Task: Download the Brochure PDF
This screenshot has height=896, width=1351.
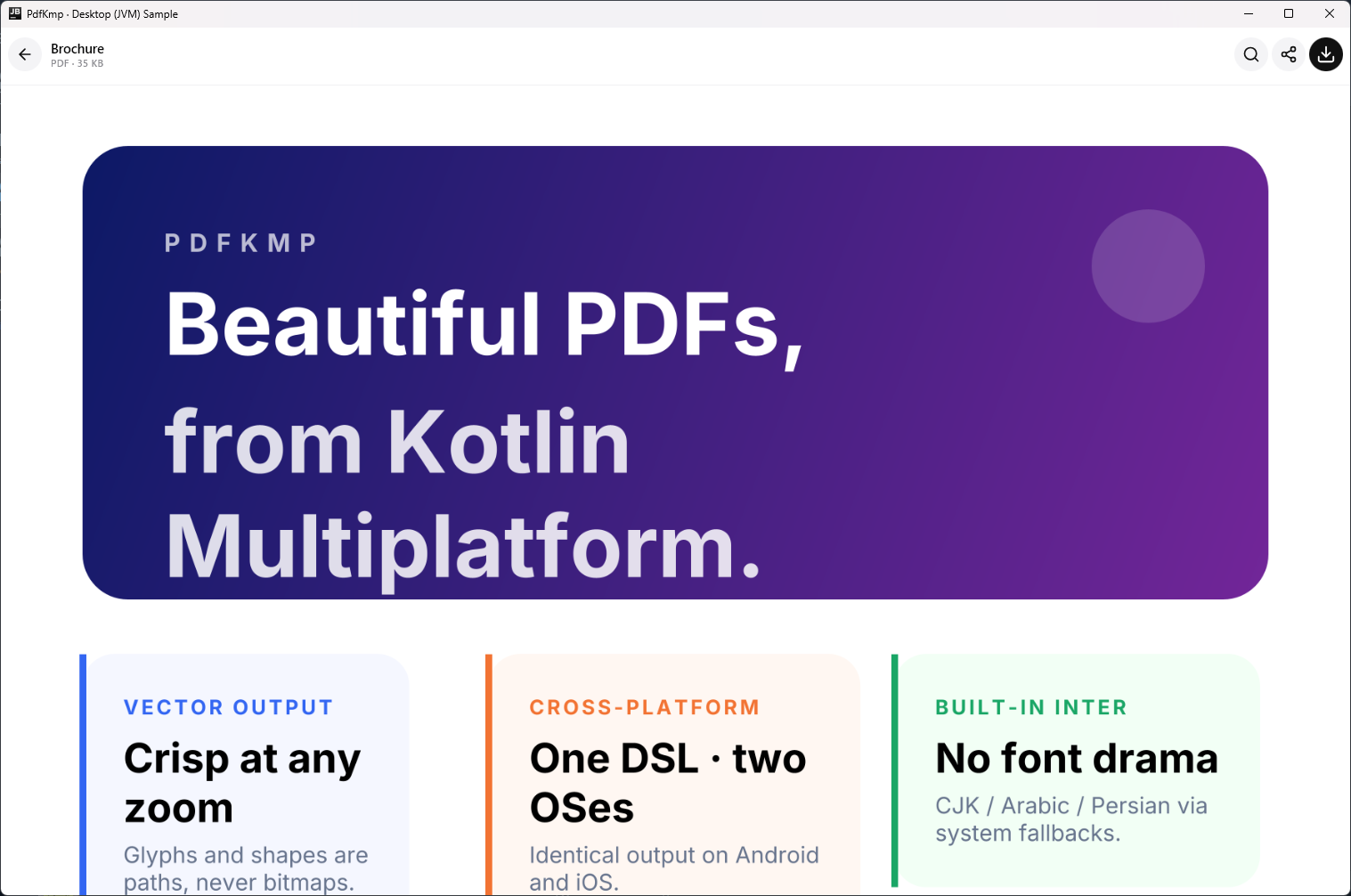Action: 1326,55
